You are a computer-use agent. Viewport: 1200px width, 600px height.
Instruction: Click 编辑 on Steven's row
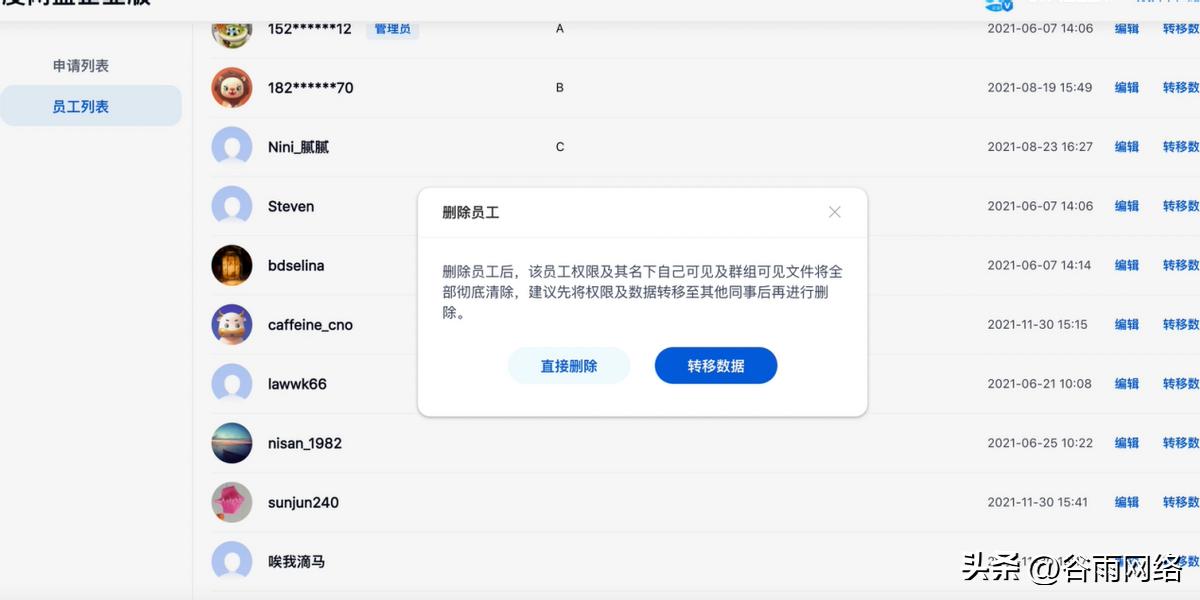(1127, 206)
